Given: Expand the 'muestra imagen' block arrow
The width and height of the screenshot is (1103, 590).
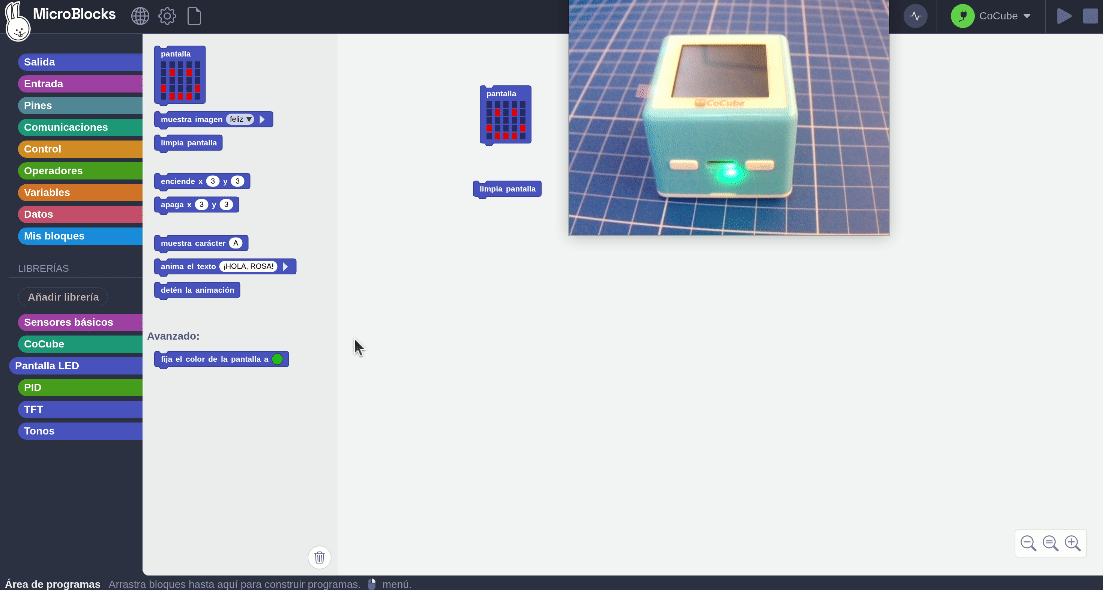Looking at the screenshot, I should point(262,119).
